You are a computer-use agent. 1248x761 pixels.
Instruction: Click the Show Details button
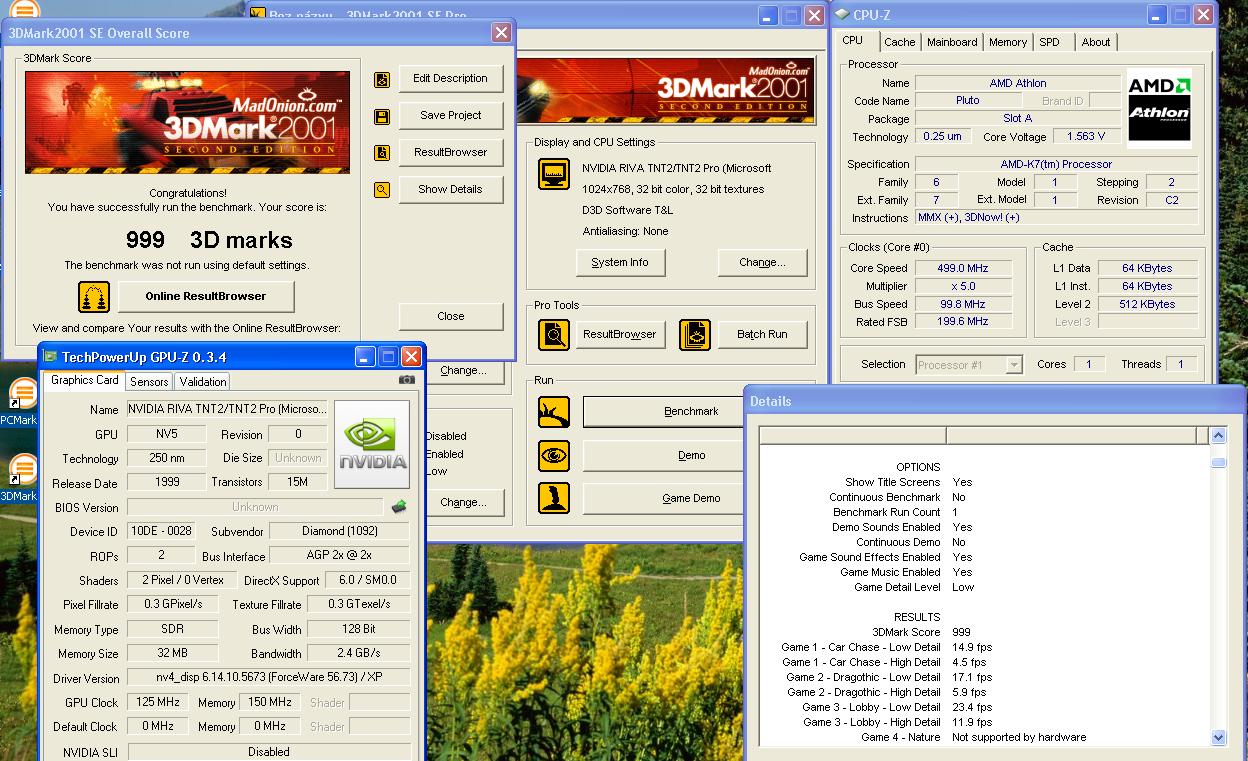(451, 190)
